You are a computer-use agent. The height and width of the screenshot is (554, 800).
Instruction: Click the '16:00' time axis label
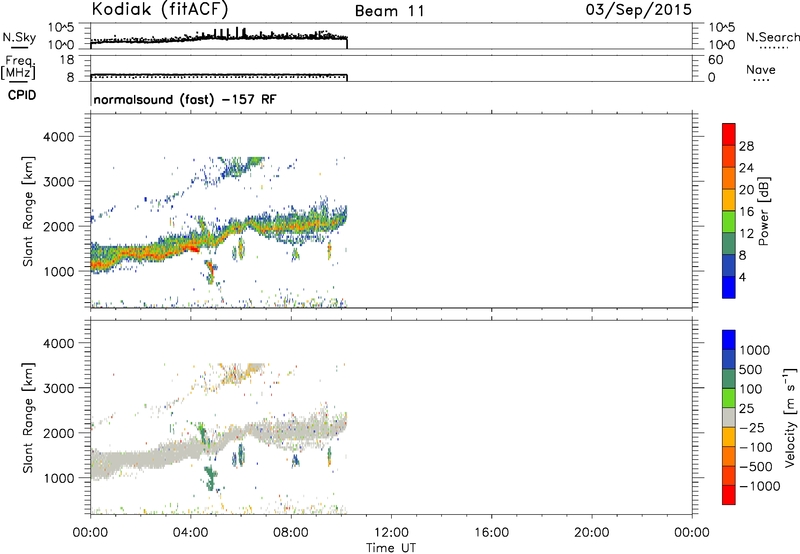491,533
